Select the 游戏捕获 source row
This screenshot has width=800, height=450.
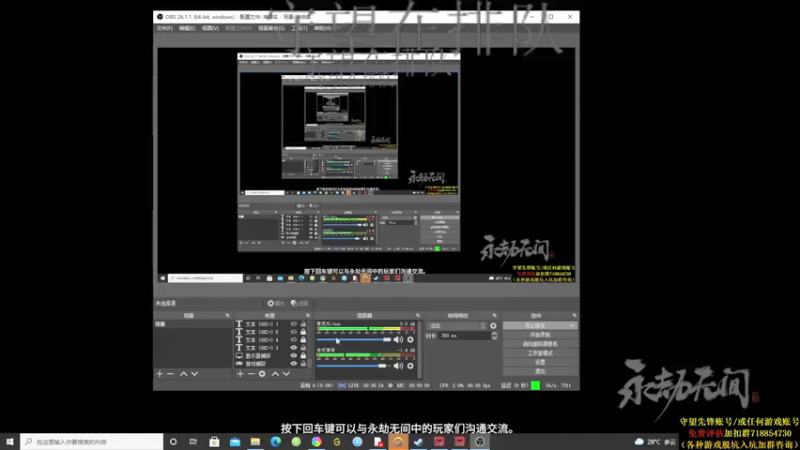(272, 364)
